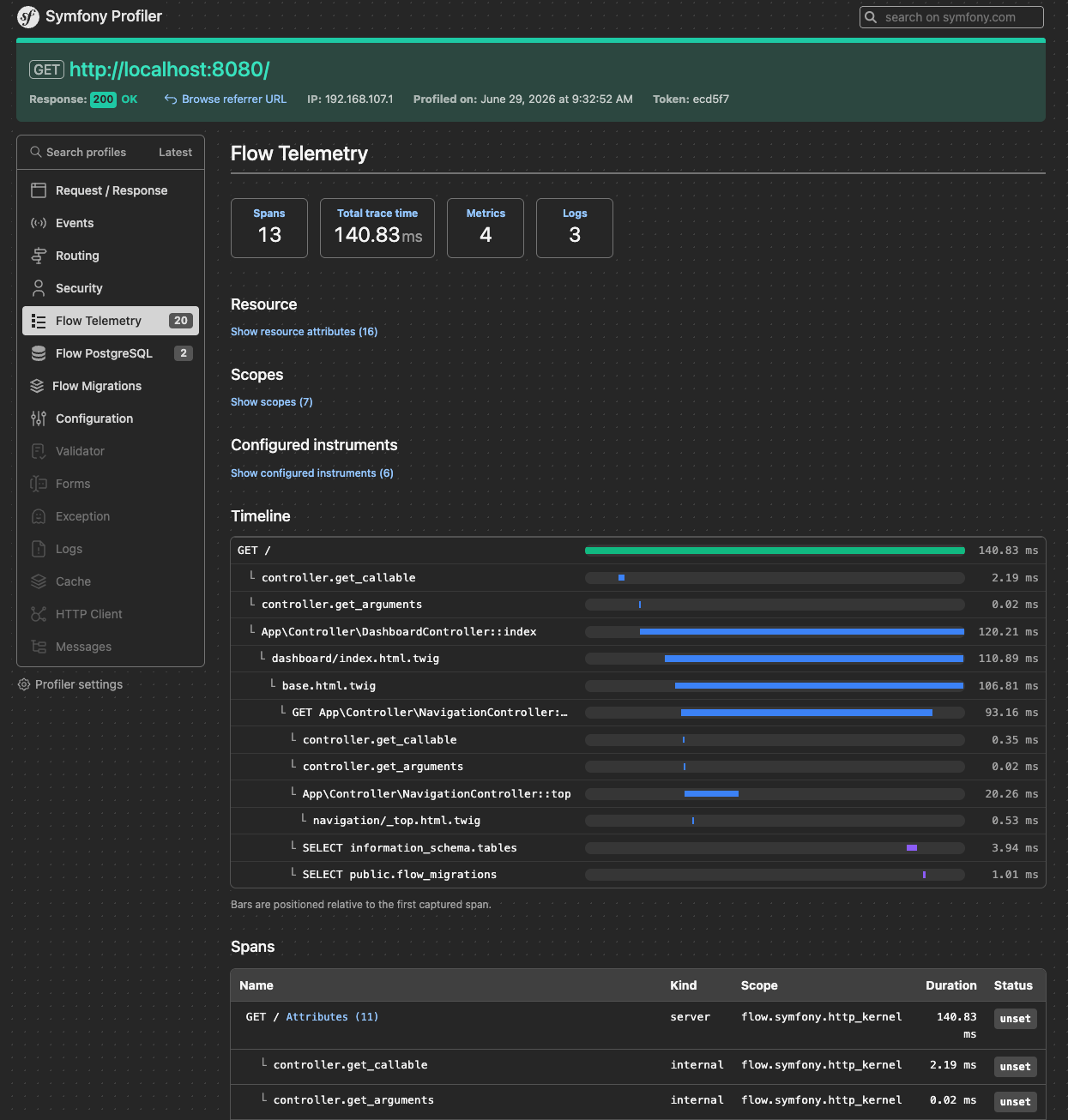The width and height of the screenshot is (1068, 1120).
Task: Click the Request / Response sidebar icon
Action: 39,190
